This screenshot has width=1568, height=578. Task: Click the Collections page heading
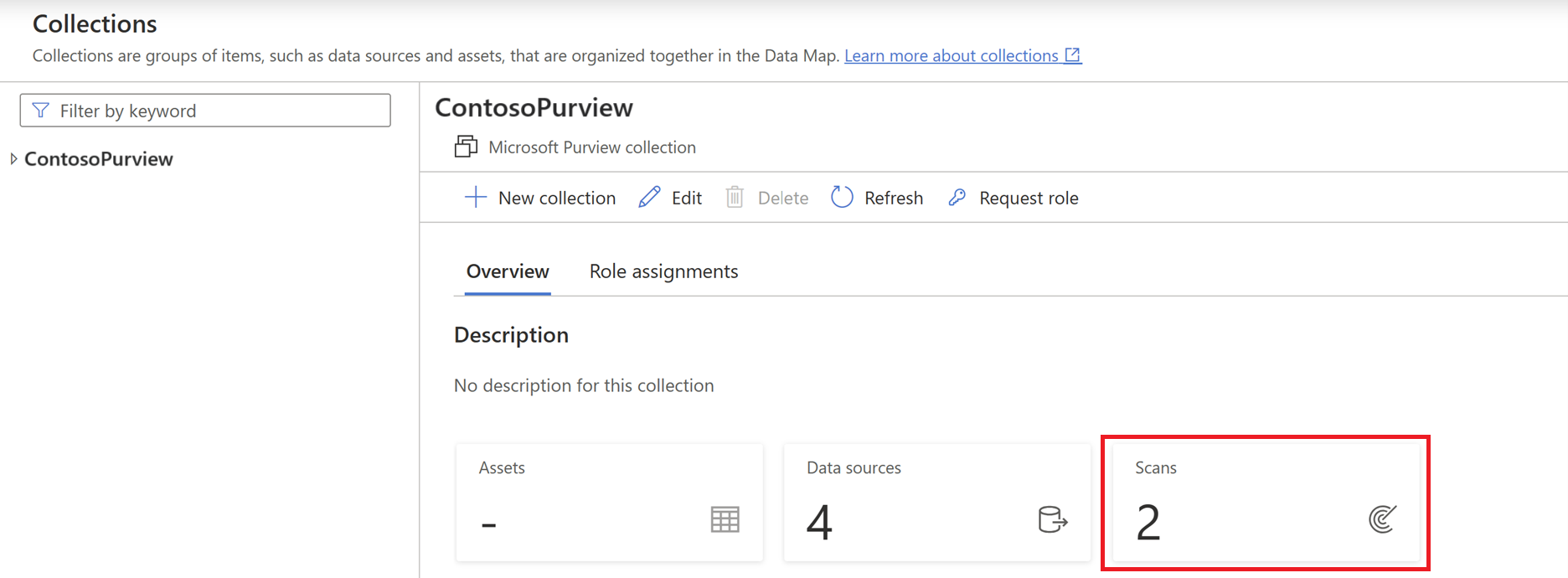click(95, 23)
